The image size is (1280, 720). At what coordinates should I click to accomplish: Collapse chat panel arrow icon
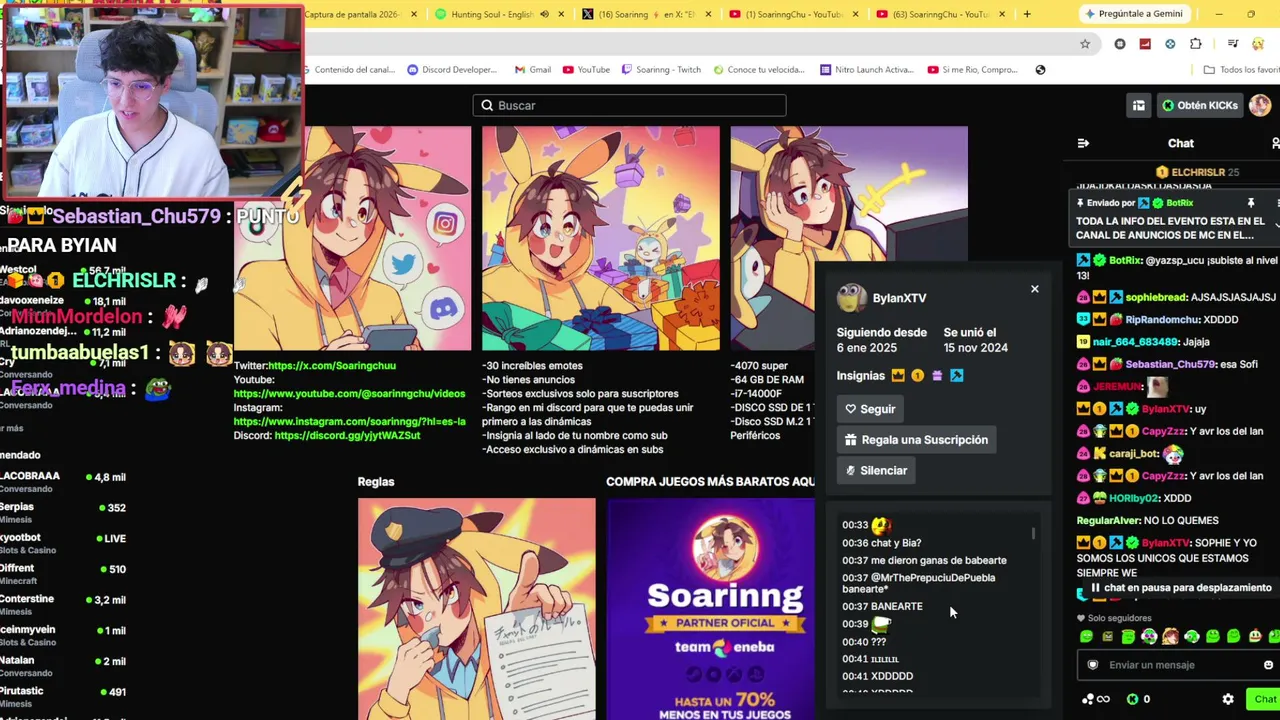click(x=1083, y=144)
